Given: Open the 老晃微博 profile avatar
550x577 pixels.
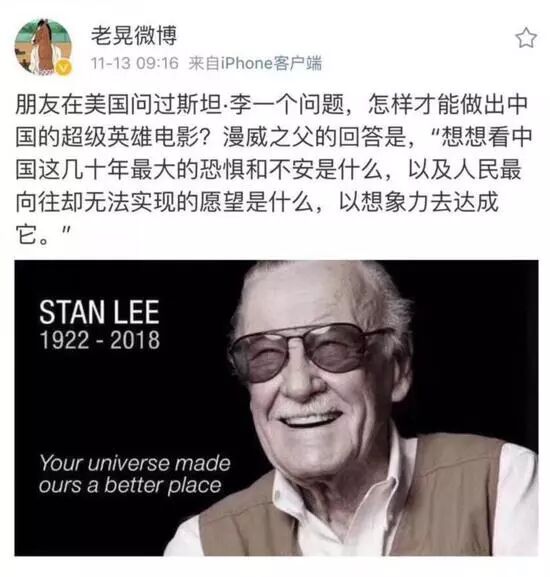Looking at the screenshot, I should [x=43, y=47].
